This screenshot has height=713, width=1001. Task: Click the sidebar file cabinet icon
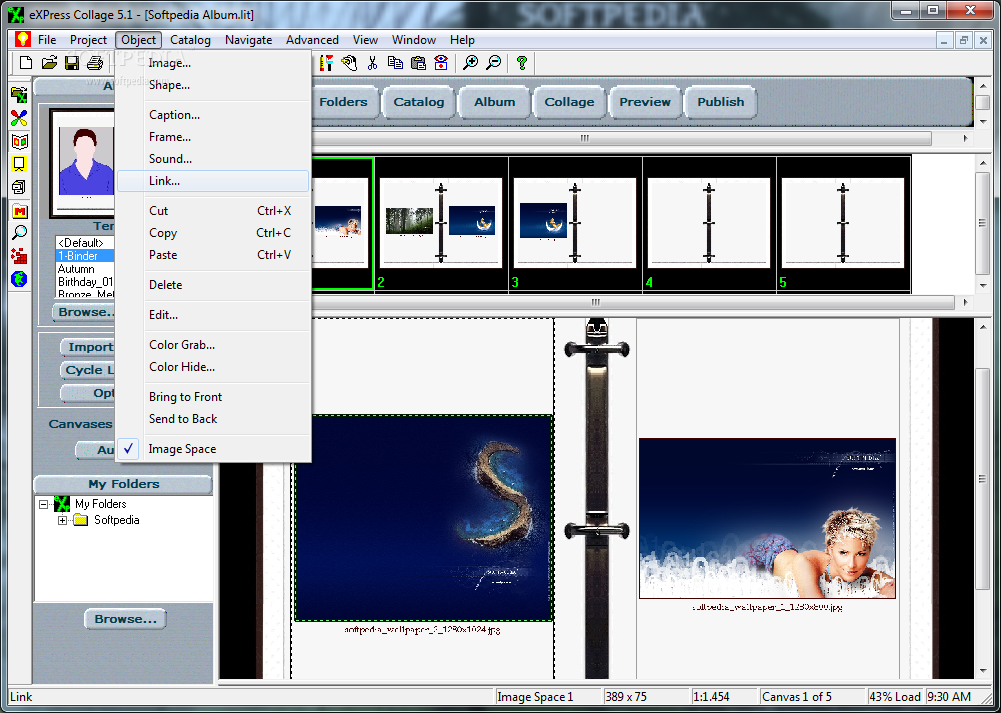pyautogui.click(x=20, y=188)
